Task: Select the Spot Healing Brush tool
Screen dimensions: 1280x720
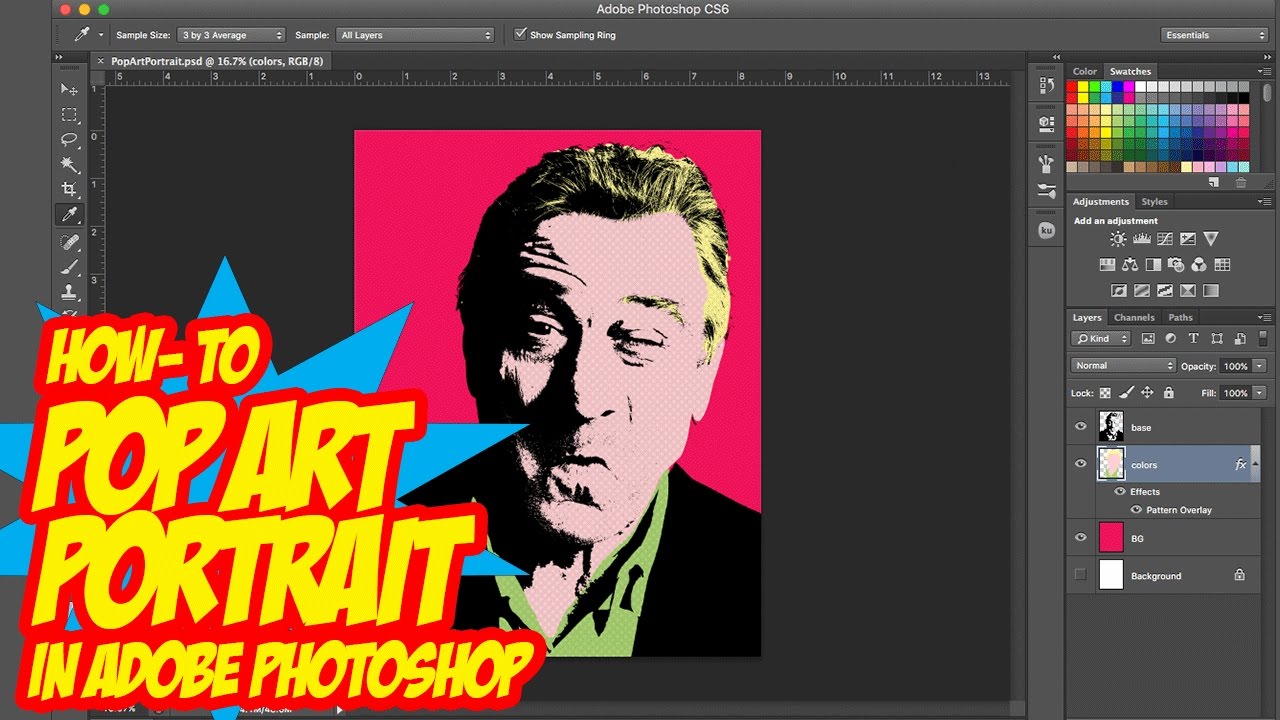Action: [69, 242]
